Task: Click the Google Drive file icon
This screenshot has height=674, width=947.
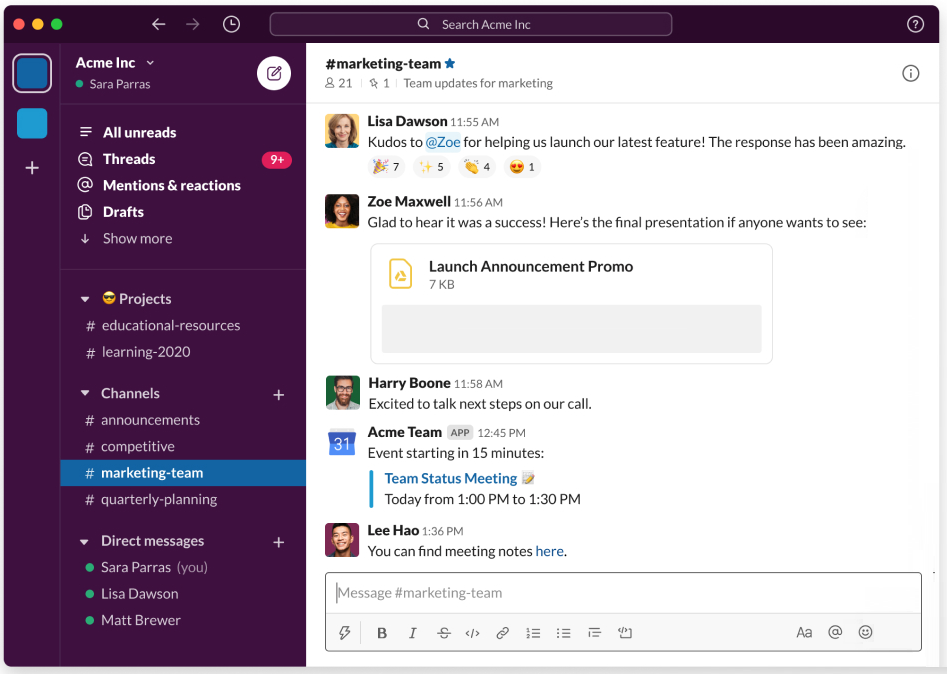Action: pyautogui.click(x=400, y=274)
